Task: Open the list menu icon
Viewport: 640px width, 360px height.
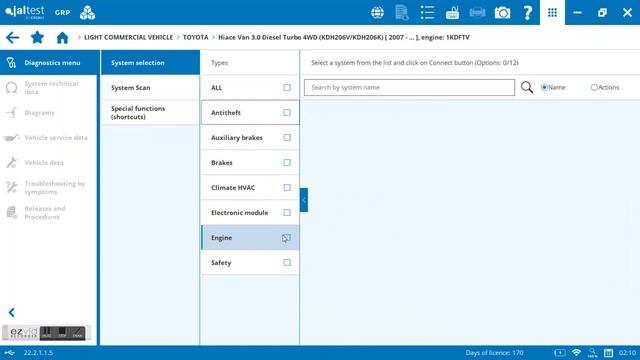Action: (427, 13)
